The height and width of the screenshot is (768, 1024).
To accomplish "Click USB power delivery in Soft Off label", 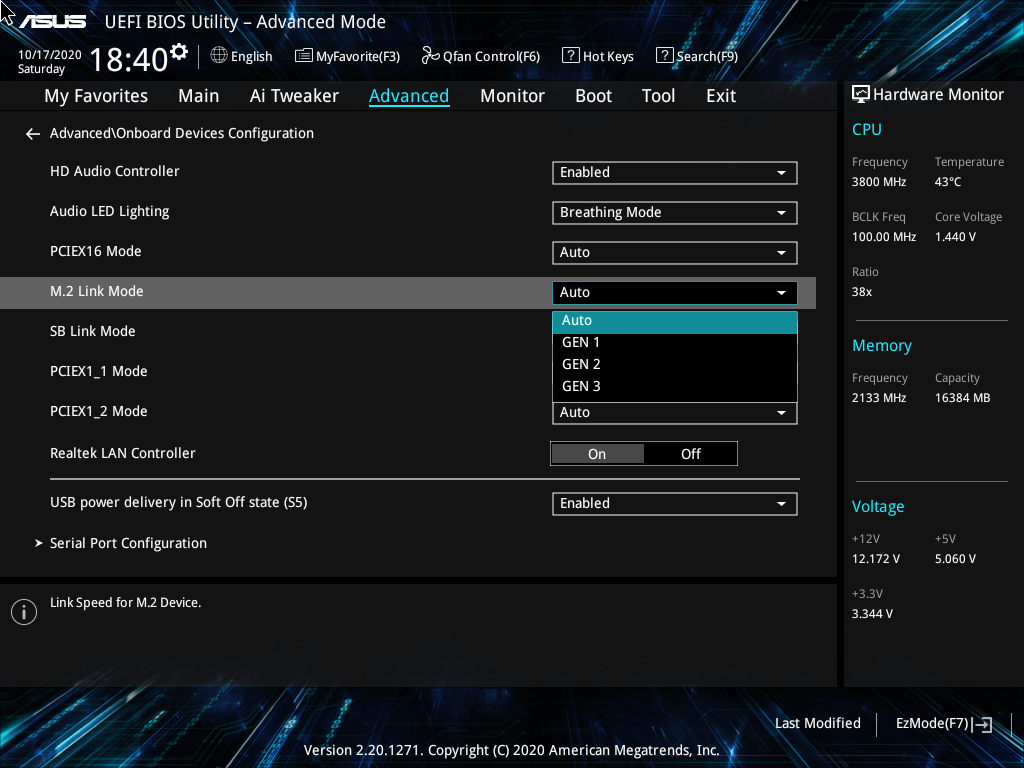I will tap(179, 502).
